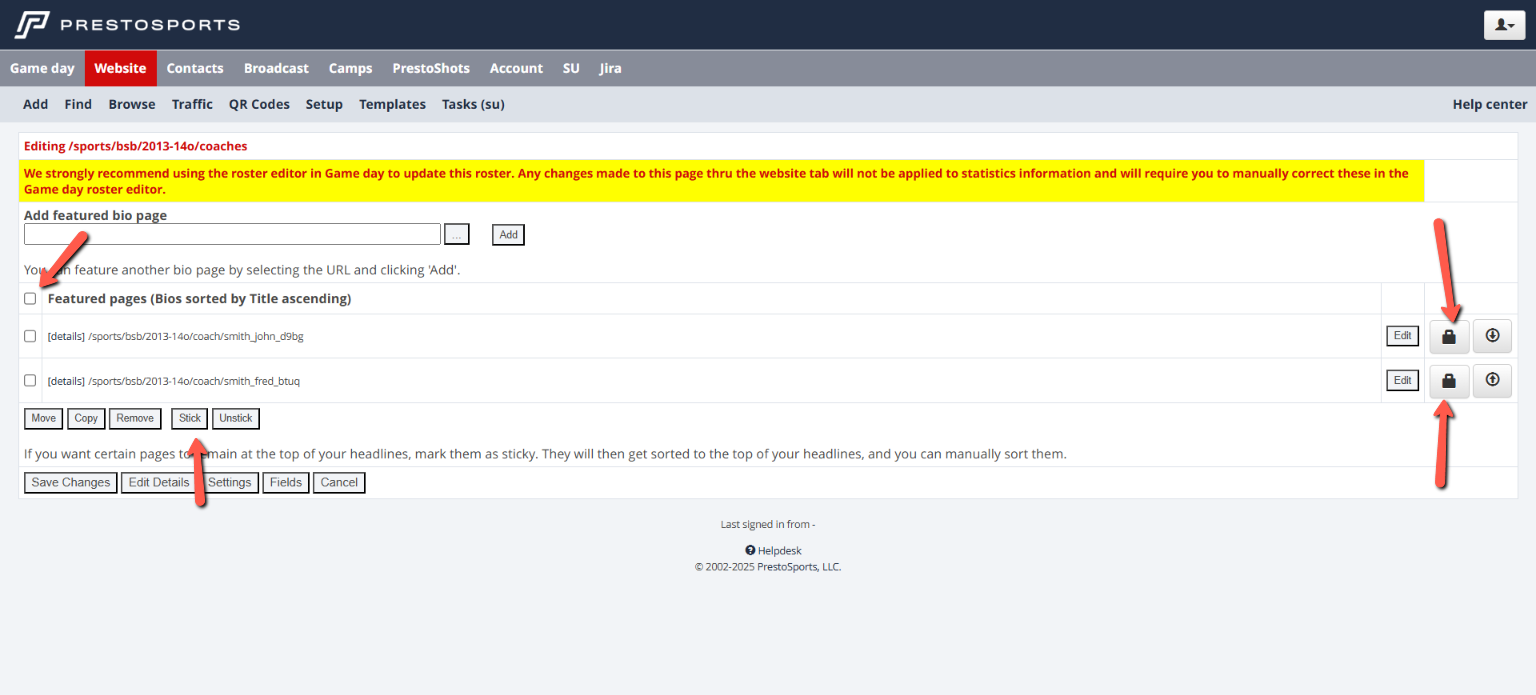Click the Helpdesk question mark icon

(x=750, y=551)
